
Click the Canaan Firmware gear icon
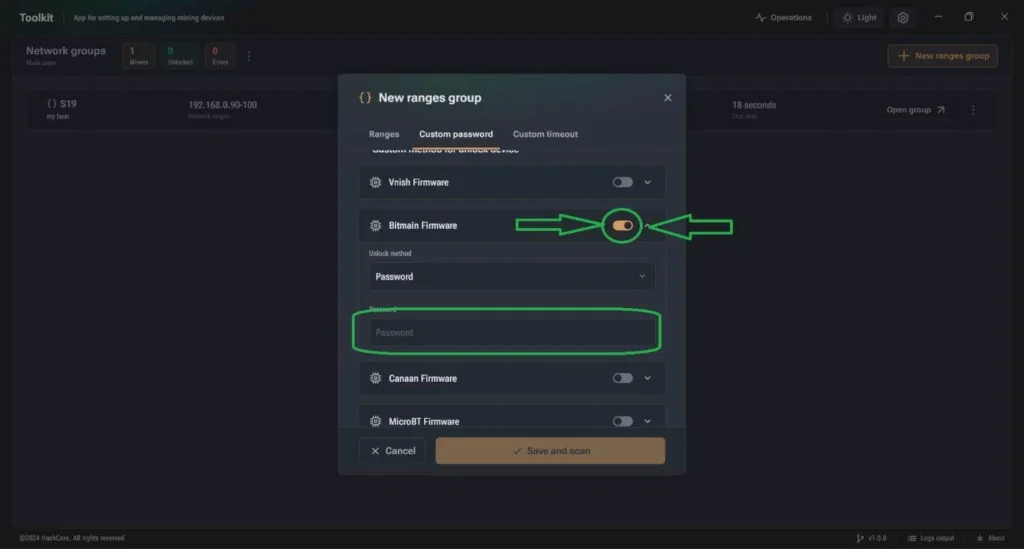click(375, 378)
